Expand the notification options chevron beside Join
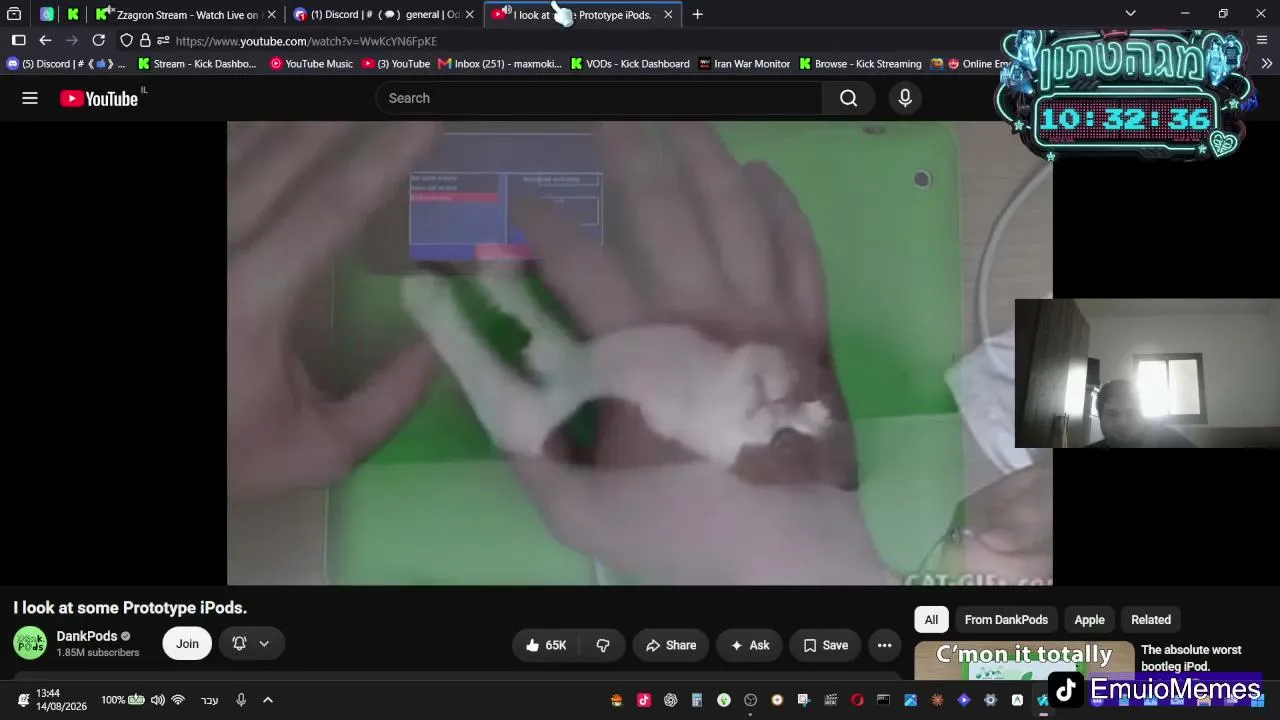Viewport: 1280px width, 720px height. click(x=264, y=643)
